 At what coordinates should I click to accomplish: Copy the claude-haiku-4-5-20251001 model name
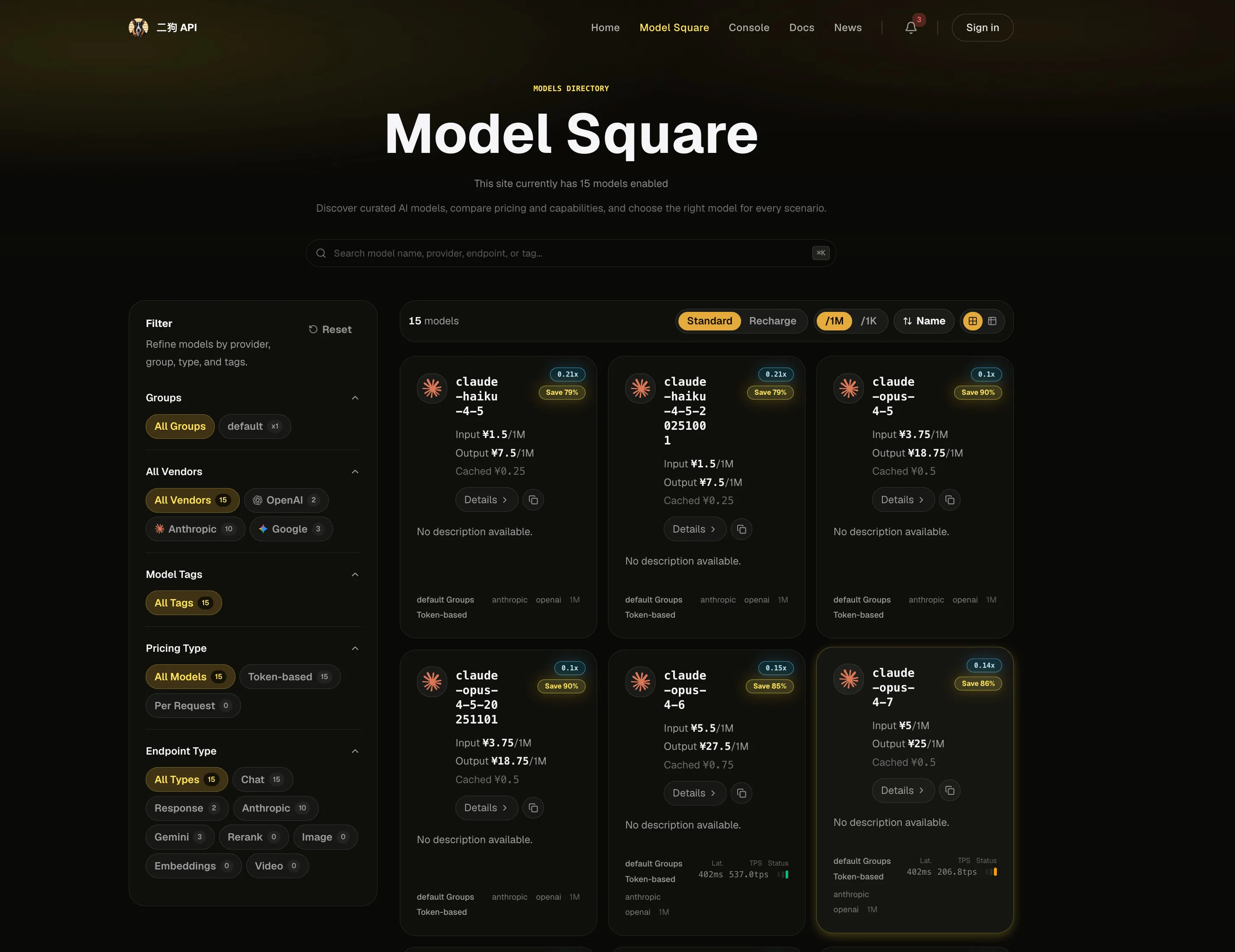(x=742, y=529)
